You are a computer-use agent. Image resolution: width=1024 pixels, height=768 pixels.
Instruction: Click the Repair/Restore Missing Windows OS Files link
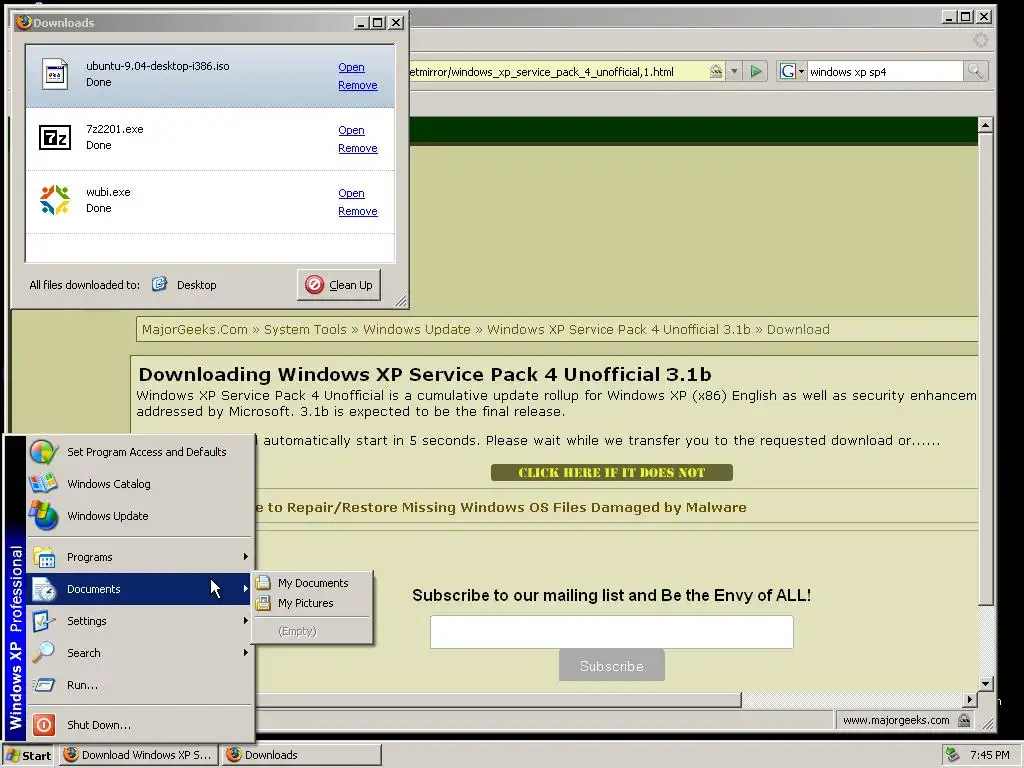point(501,507)
